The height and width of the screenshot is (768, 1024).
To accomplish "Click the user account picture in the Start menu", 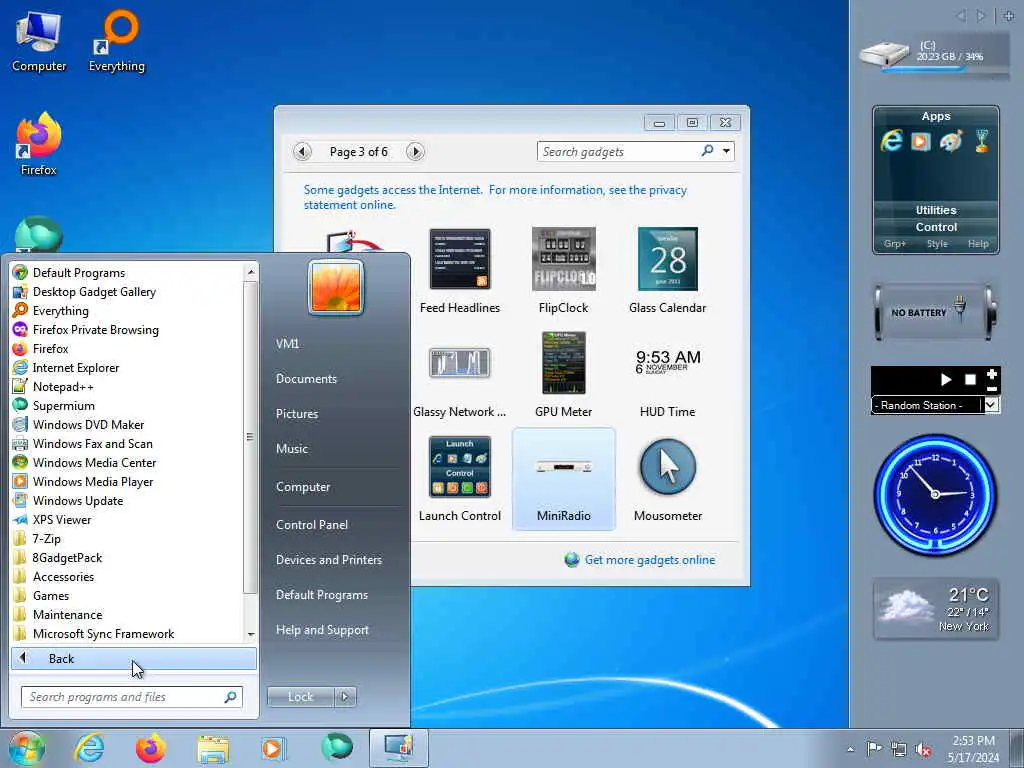I will click(x=336, y=287).
